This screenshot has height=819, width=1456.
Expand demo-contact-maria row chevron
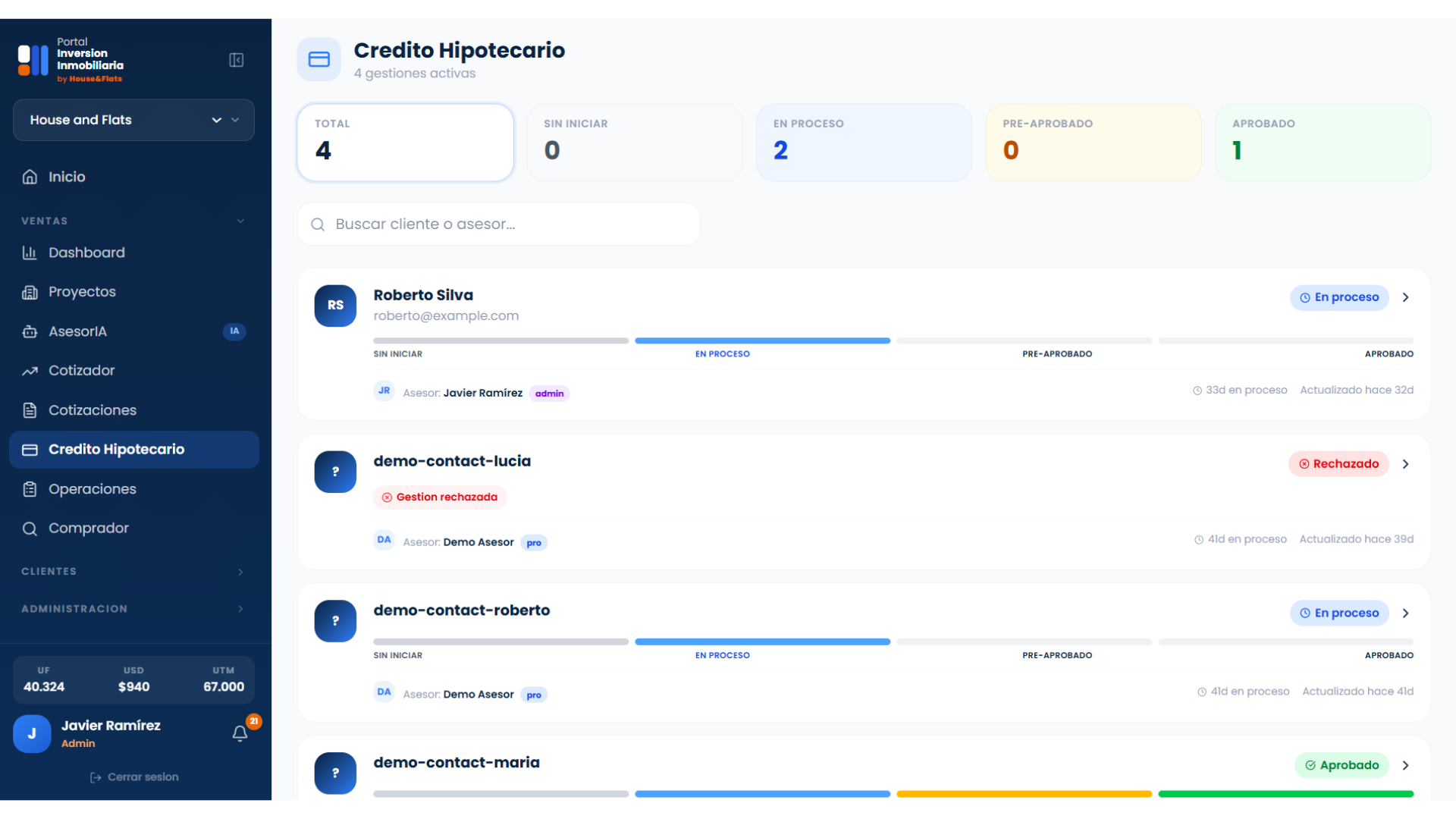click(1406, 765)
